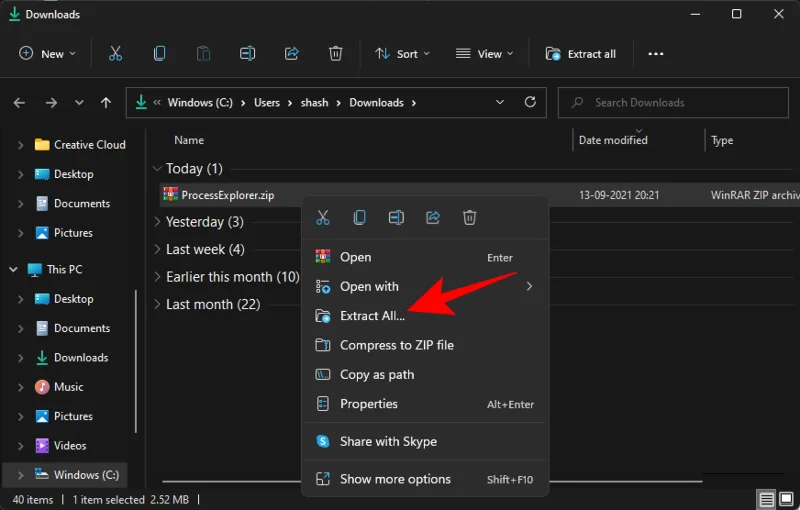Screen dimensions: 800x510
Task: Click the Rename icon in the context menu
Action: pyautogui.click(x=396, y=217)
